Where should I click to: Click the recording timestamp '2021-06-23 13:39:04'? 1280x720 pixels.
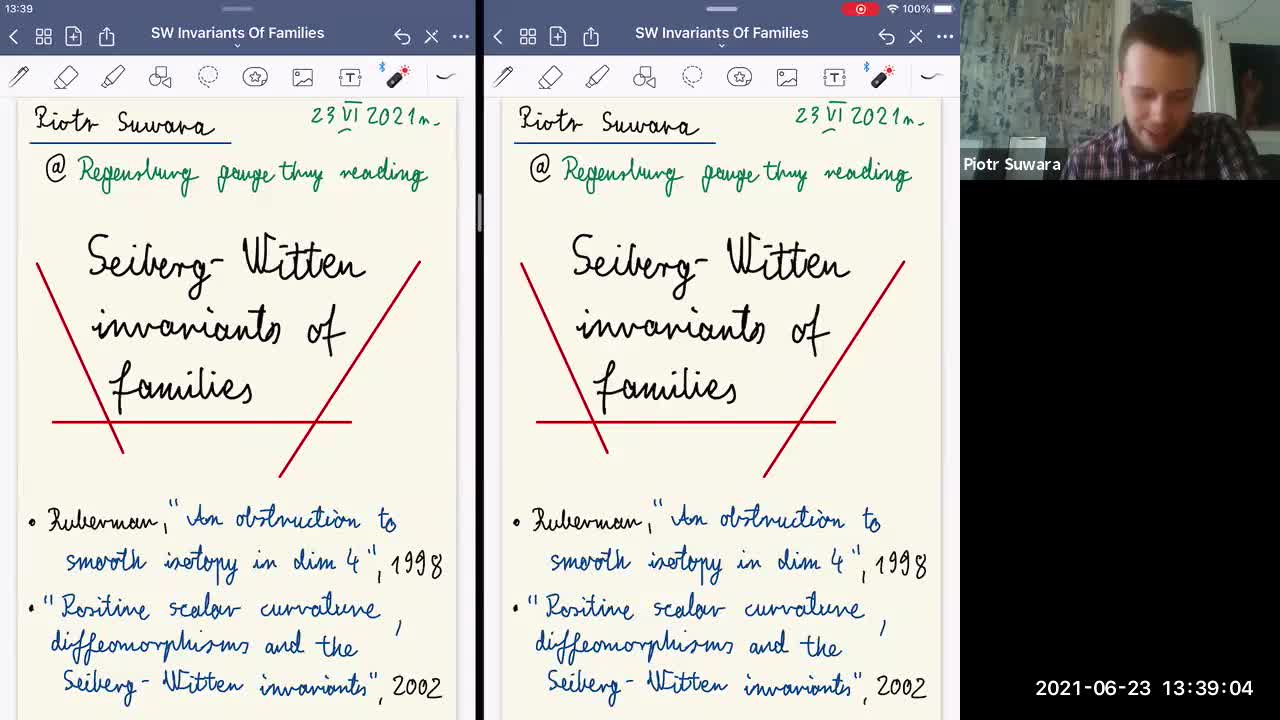point(1144,688)
